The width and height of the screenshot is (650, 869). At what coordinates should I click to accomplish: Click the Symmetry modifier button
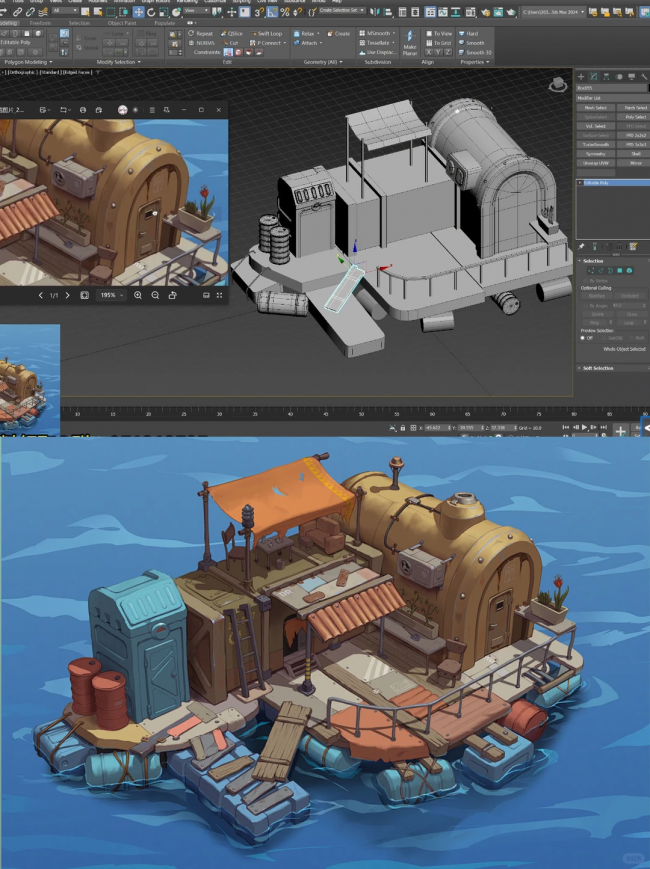pyautogui.click(x=595, y=153)
